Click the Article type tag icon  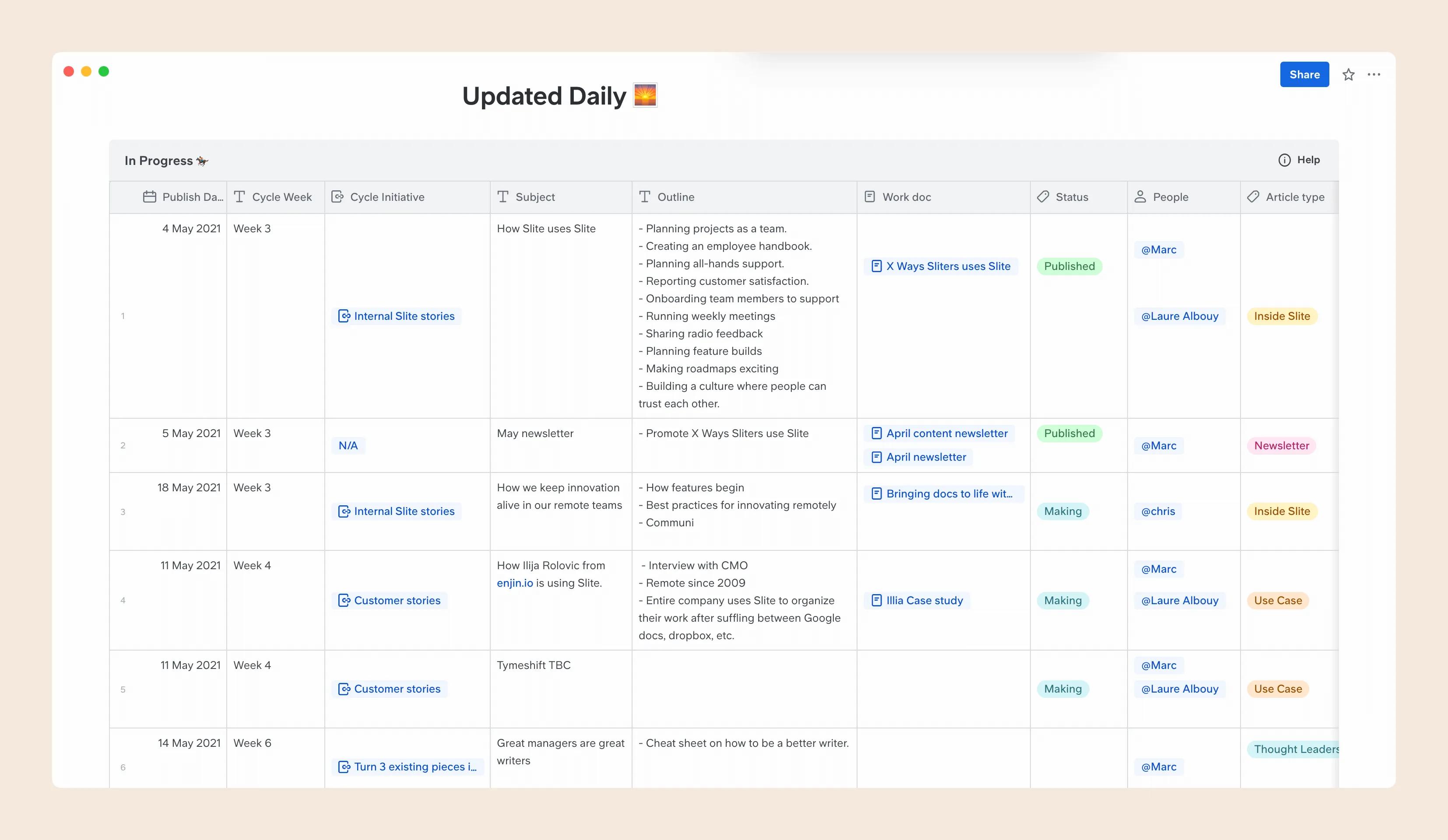coord(1253,197)
